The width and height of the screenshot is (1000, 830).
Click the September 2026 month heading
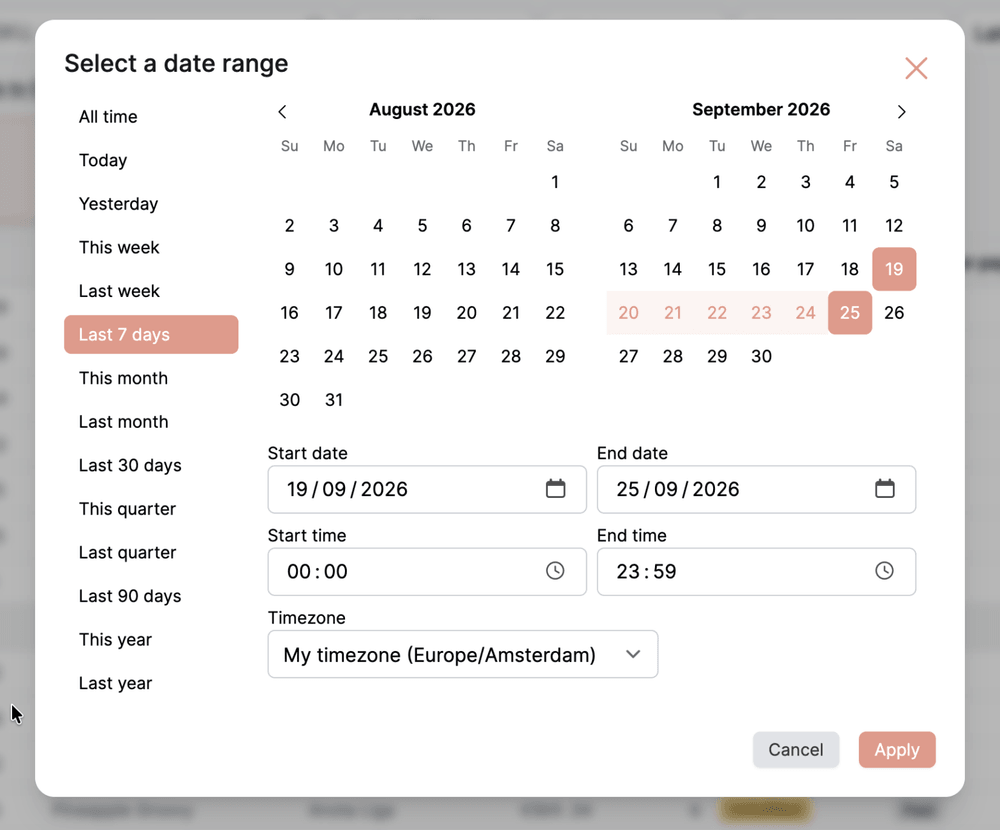tap(761, 109)
